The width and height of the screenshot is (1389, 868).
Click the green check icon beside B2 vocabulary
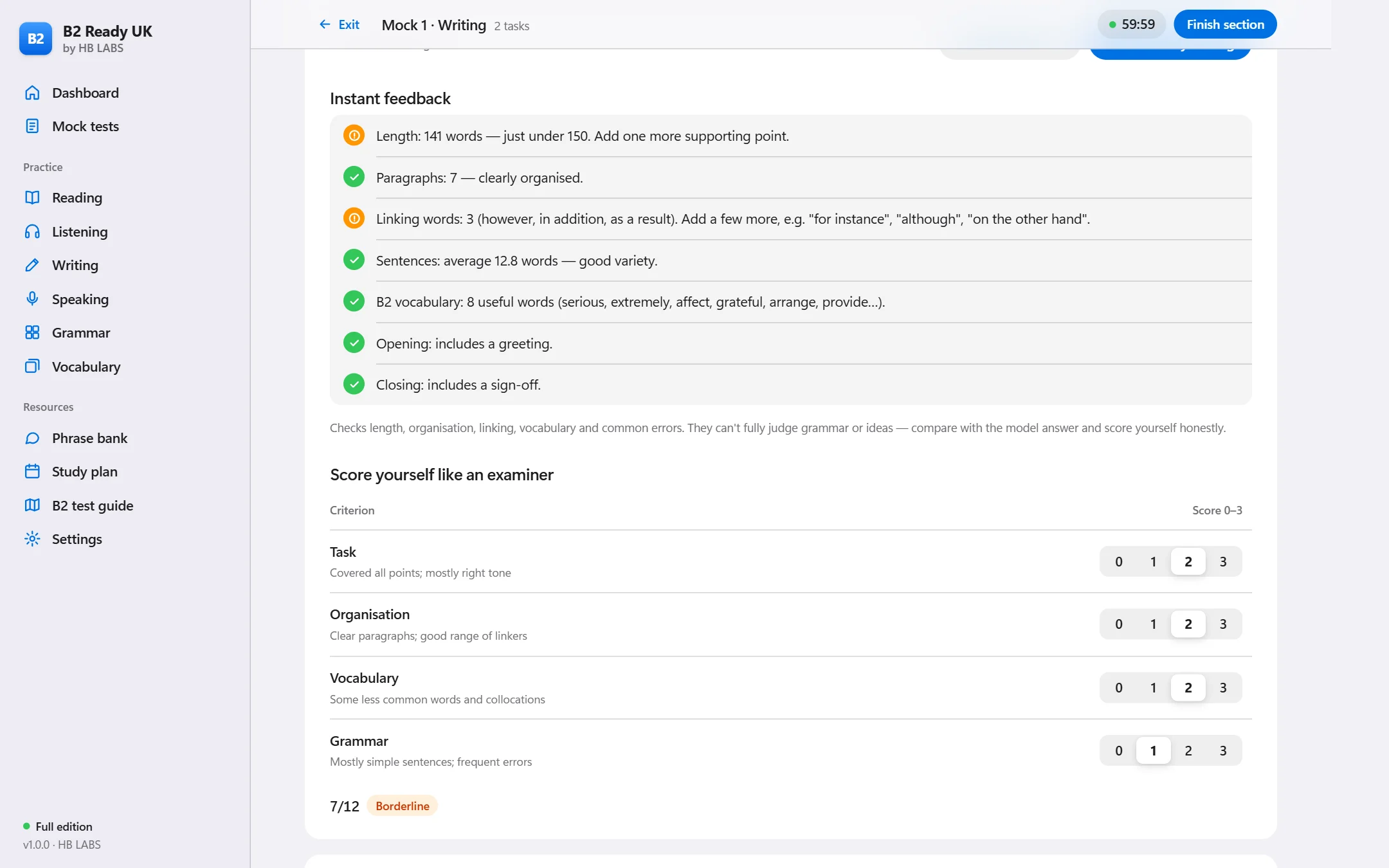[354, 301]
